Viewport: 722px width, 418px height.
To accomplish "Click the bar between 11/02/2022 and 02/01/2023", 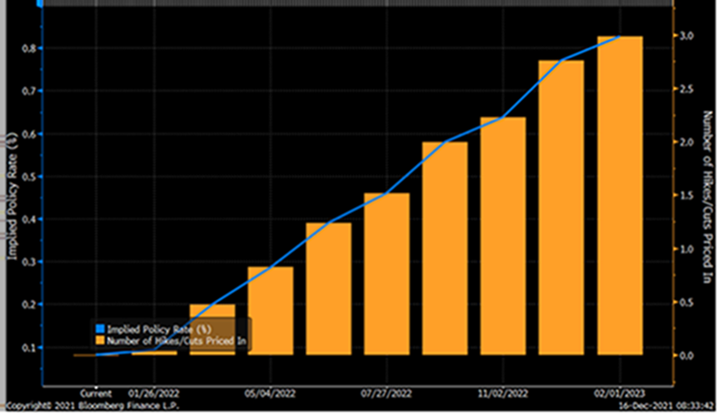I will coord(561,210).
